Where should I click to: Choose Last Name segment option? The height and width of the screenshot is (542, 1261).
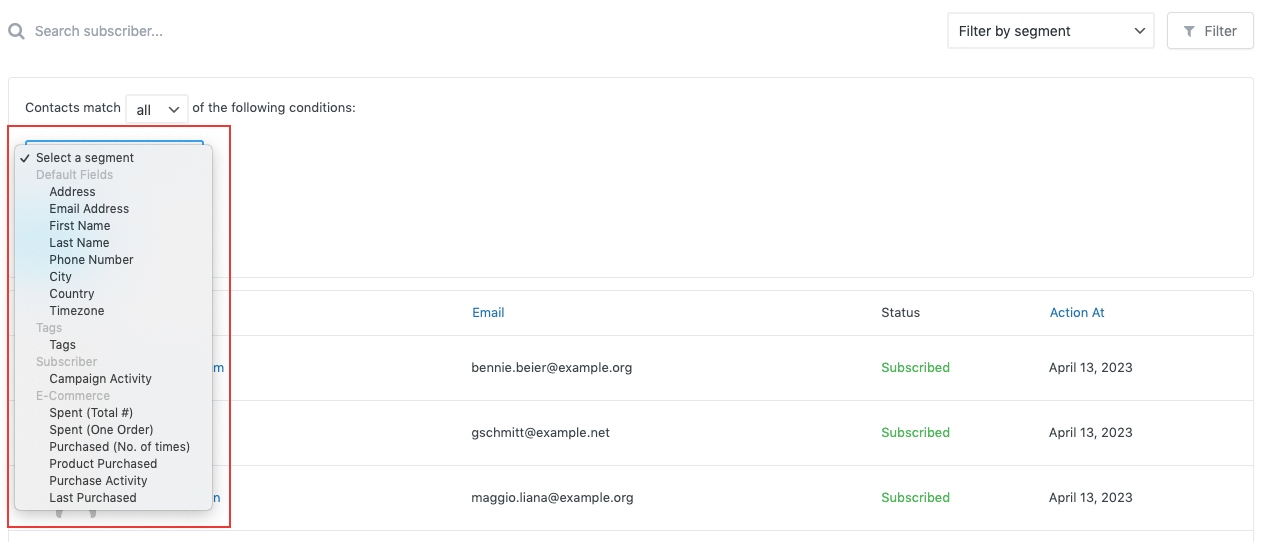[79, 243]
